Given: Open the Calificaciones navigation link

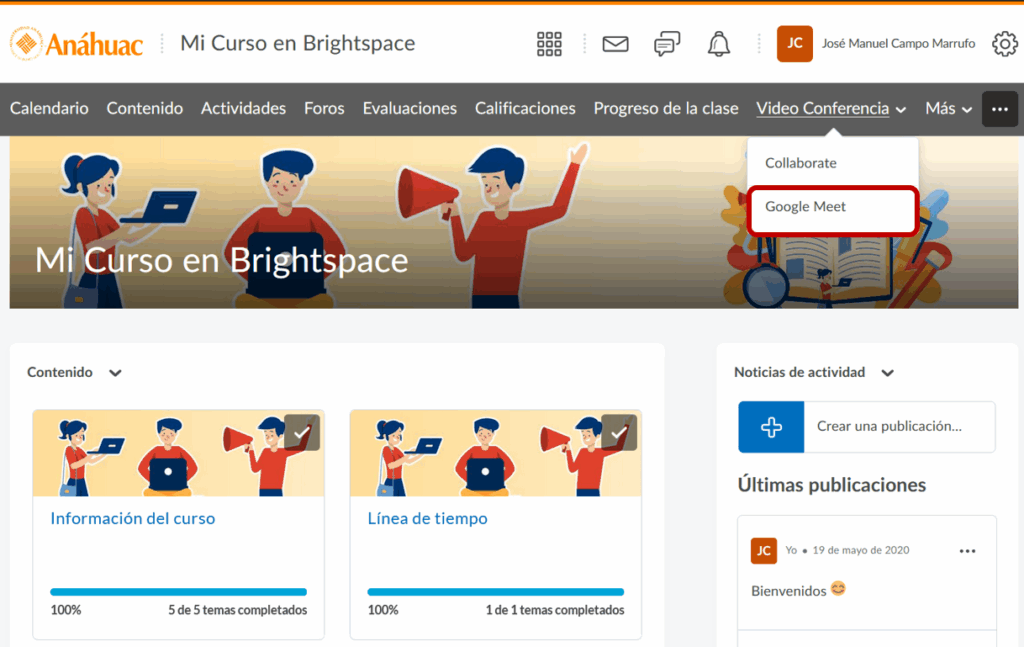Looking at the screenshot, I should click(525, 109).
